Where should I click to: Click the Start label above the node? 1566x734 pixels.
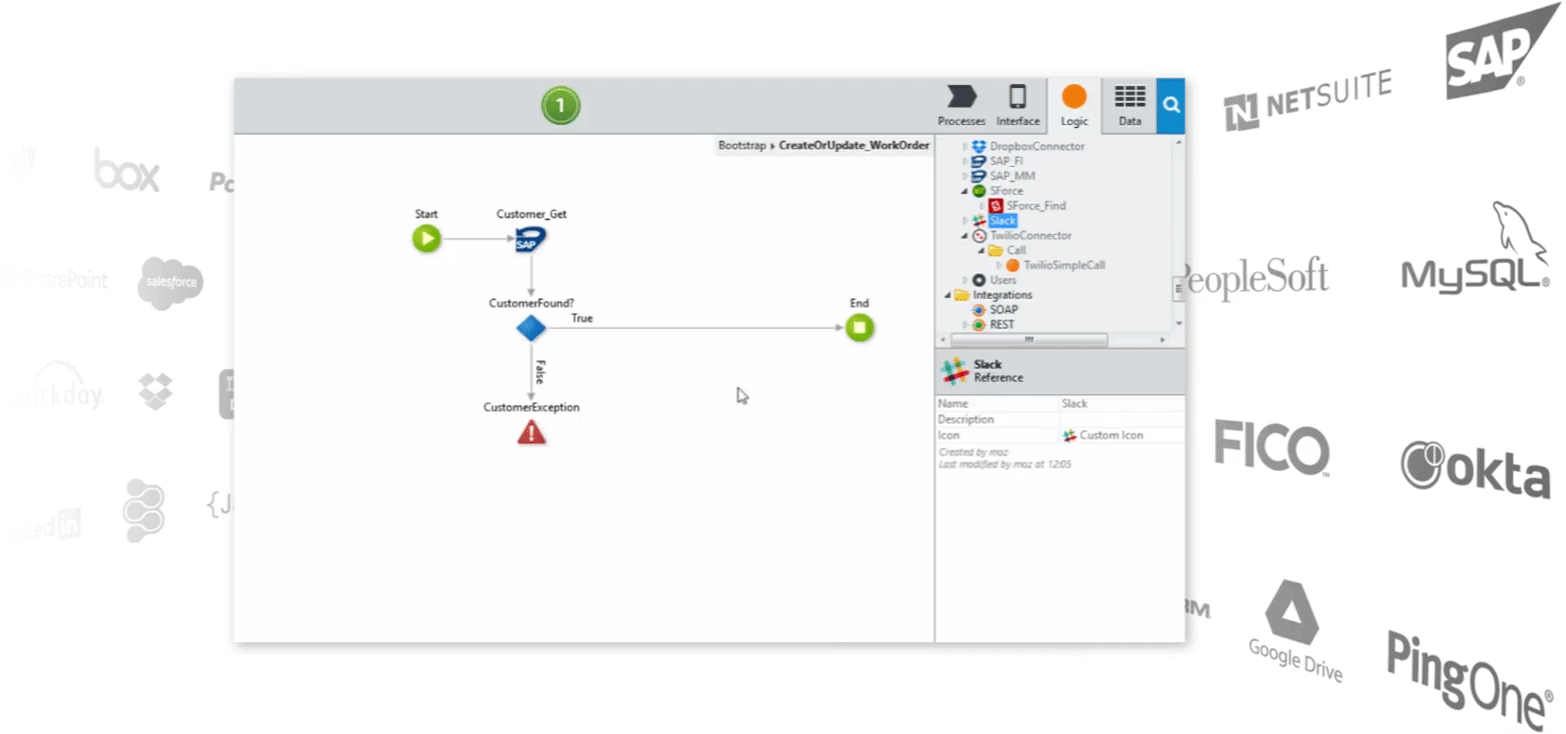(x=426, y=214)
